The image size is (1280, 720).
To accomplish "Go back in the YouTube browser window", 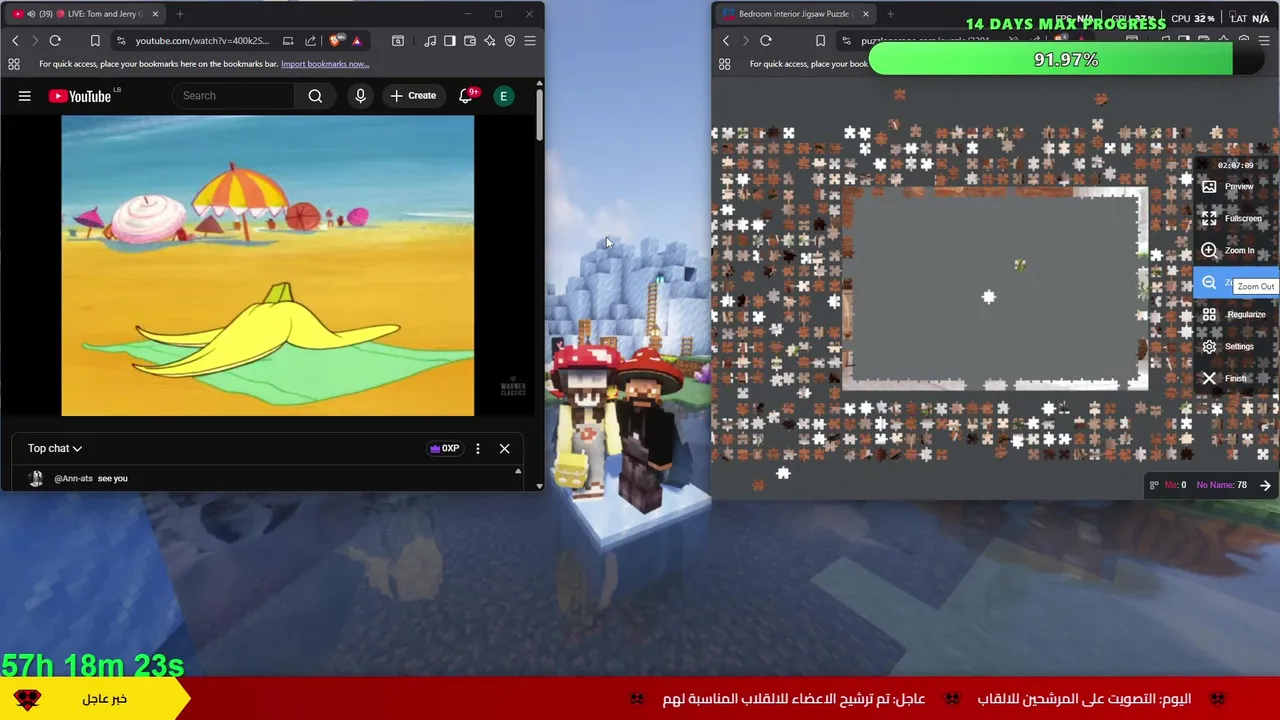I will [15, 41].
